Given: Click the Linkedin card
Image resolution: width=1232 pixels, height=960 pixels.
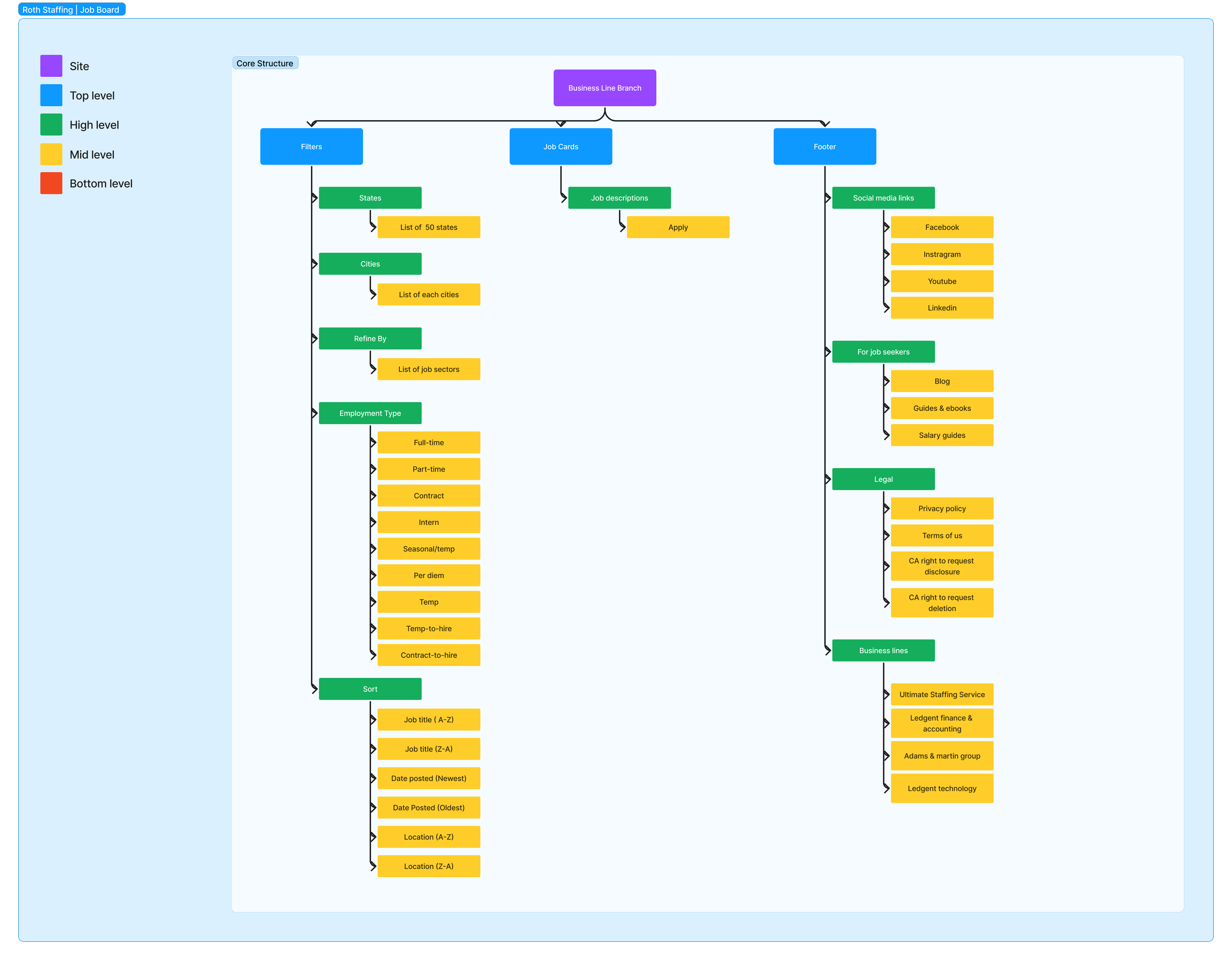Looking at the screenshot, I should pyautogui.click(x=941, y=308).
